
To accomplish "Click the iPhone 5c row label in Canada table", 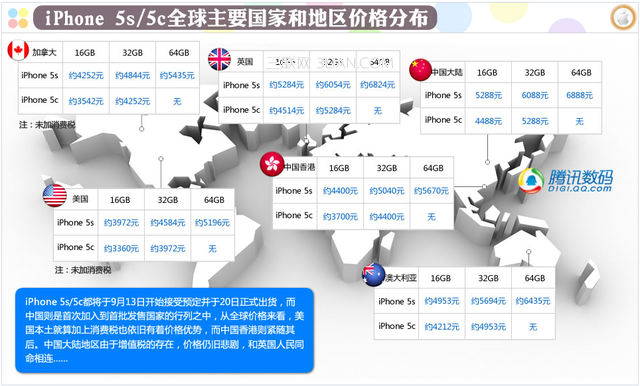I will [x=40, y=100].
